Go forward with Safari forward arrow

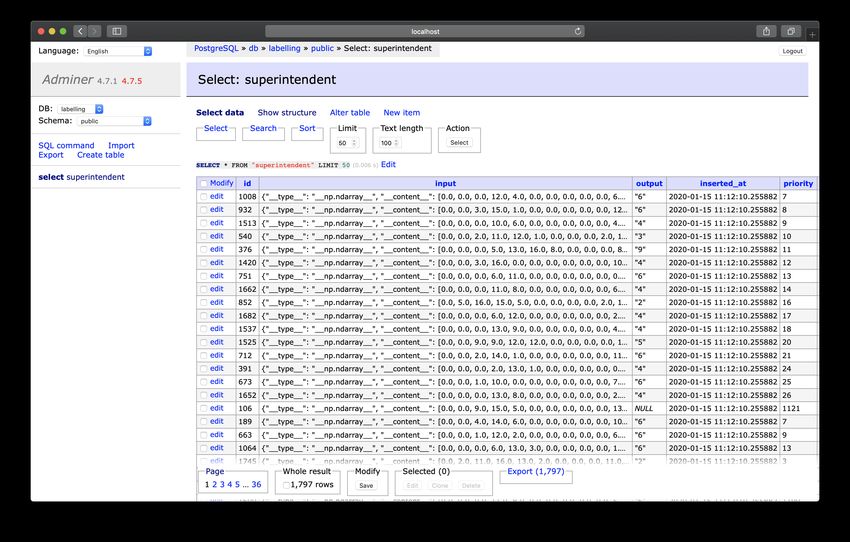(94, 31)
